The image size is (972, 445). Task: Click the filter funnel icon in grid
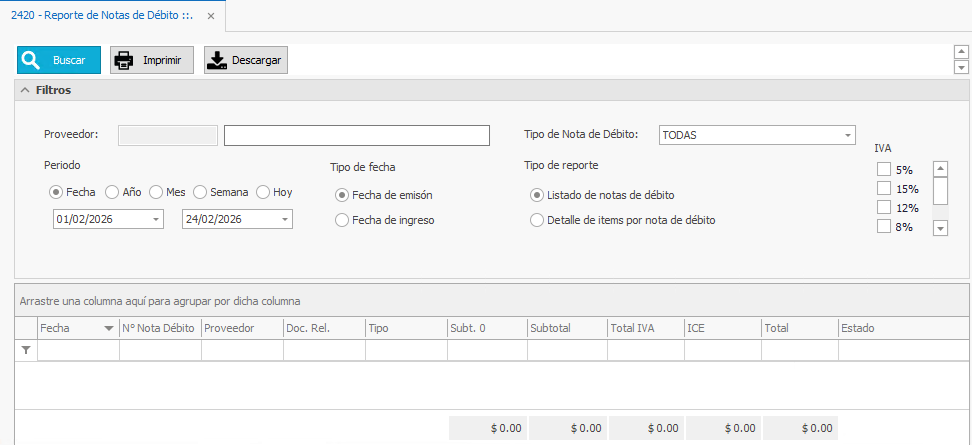pyautogui.click(x=26, y=350)
